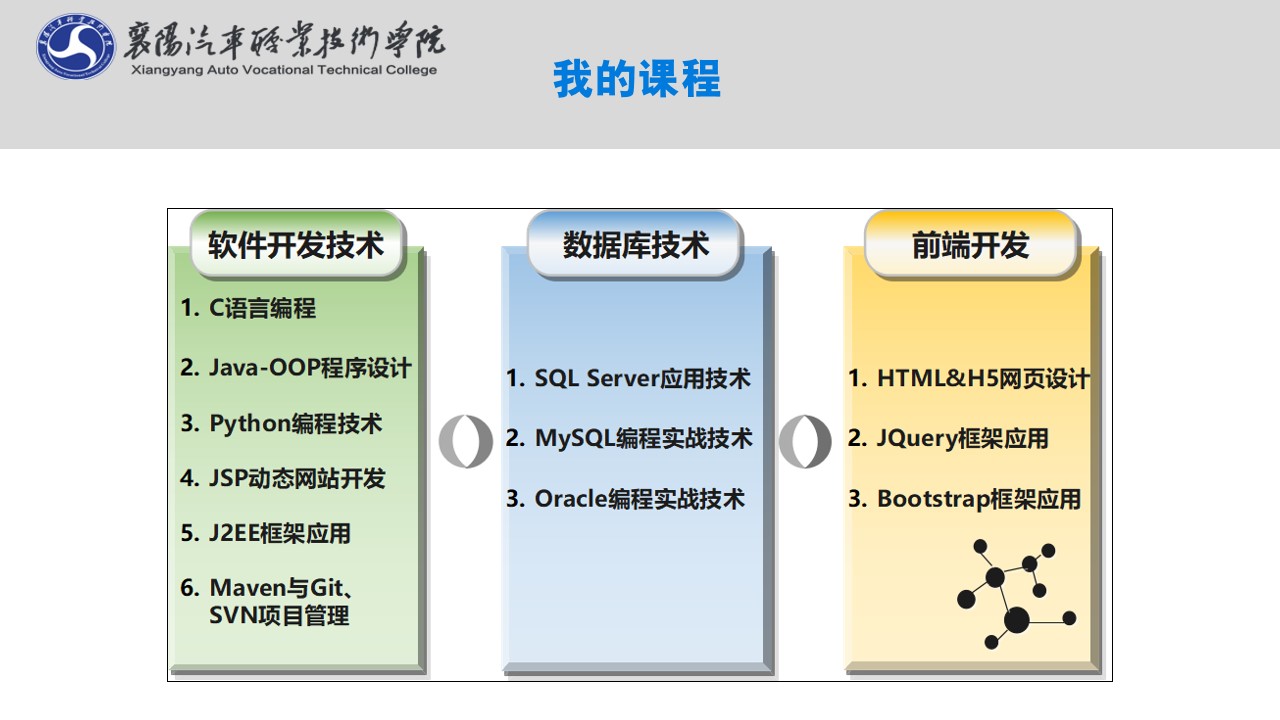The image size is (1280, 720).
Task: Select JSP动态网站开发 course item
Action: pyautogui.click(x=282, y=478)
